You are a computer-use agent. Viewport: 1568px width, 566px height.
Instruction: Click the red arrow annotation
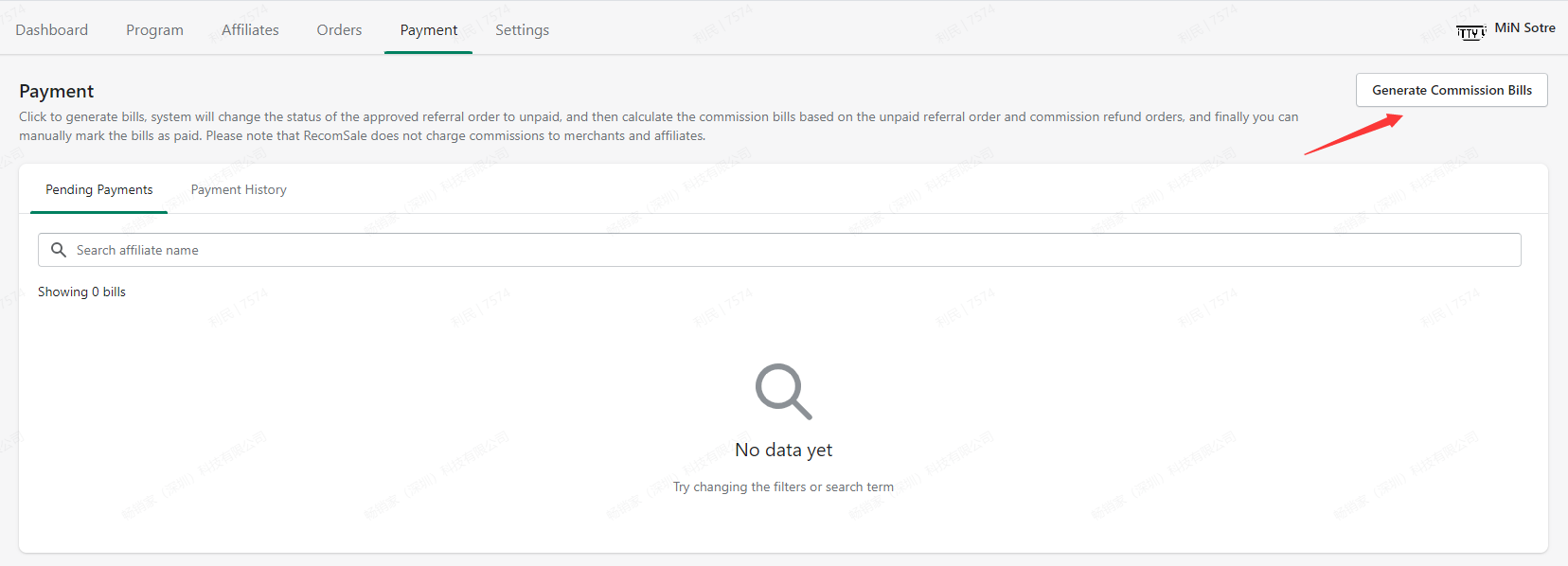point(1353,134)
